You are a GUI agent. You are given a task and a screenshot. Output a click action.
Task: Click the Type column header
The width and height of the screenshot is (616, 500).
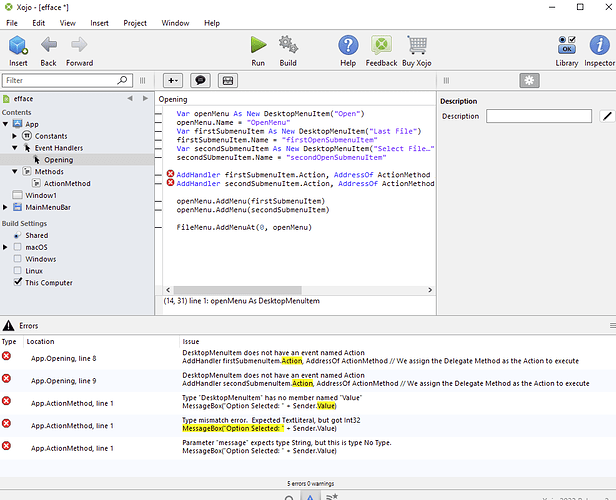click(x=9, y=342)
